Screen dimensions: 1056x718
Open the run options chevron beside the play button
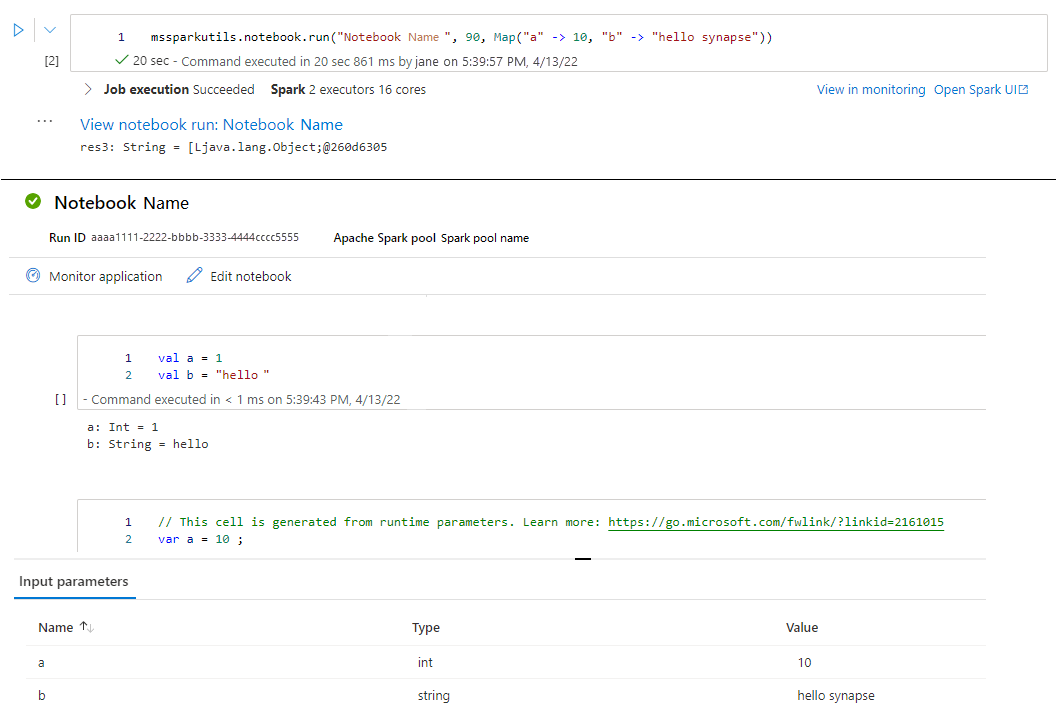click(x=49, y=30)
